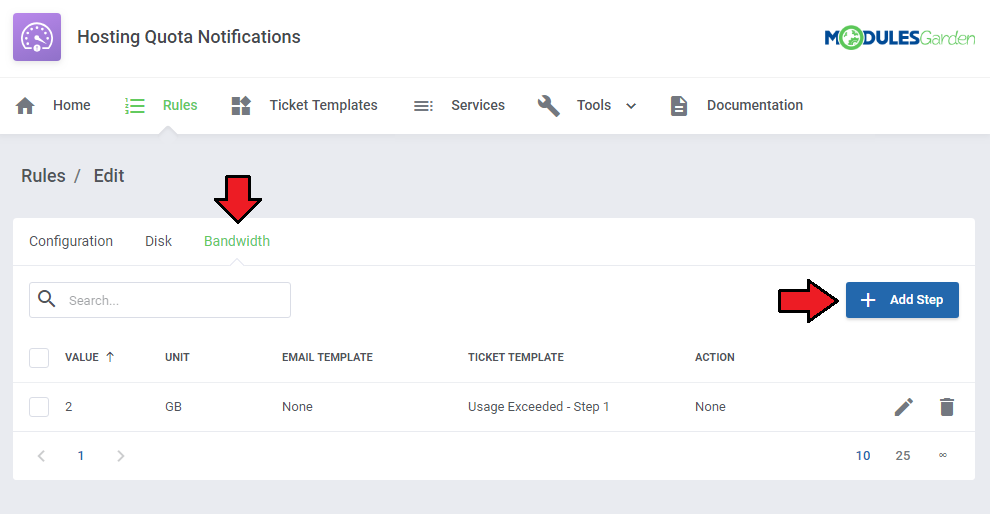Click the action None cell

click(x=710, y=407)
